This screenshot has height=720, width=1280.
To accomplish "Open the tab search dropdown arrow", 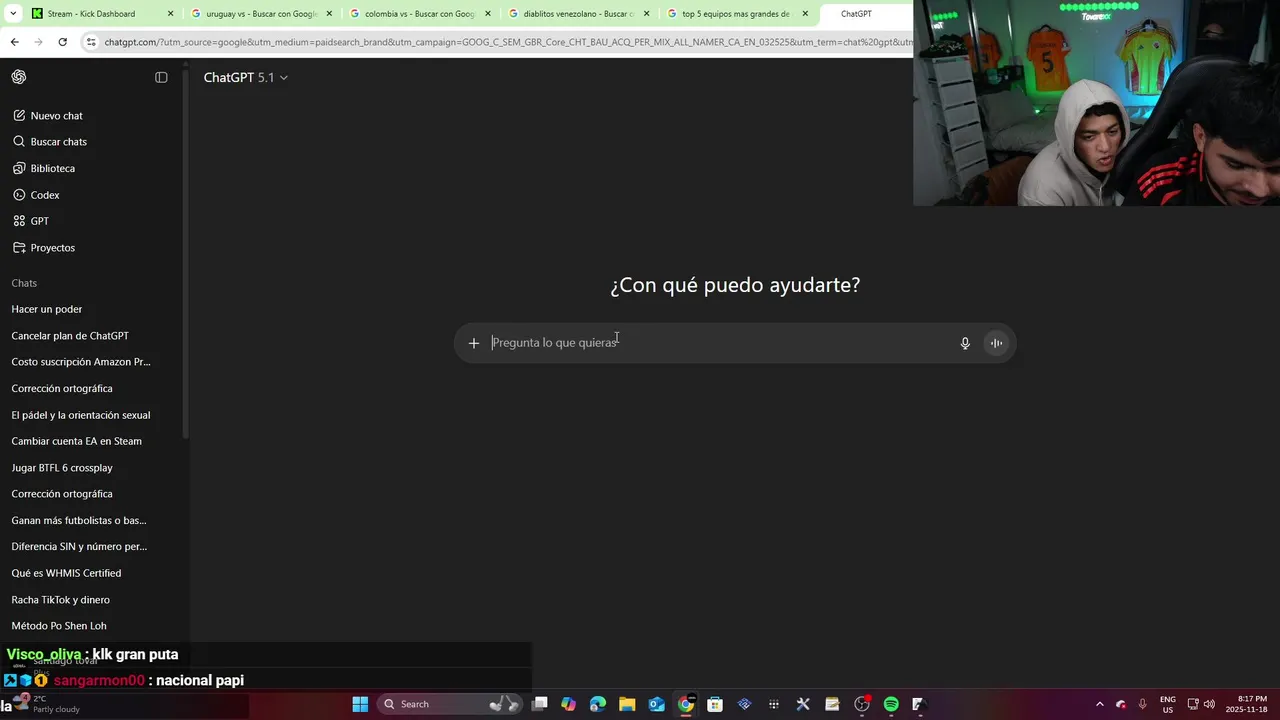I will [x=12, y=14].
